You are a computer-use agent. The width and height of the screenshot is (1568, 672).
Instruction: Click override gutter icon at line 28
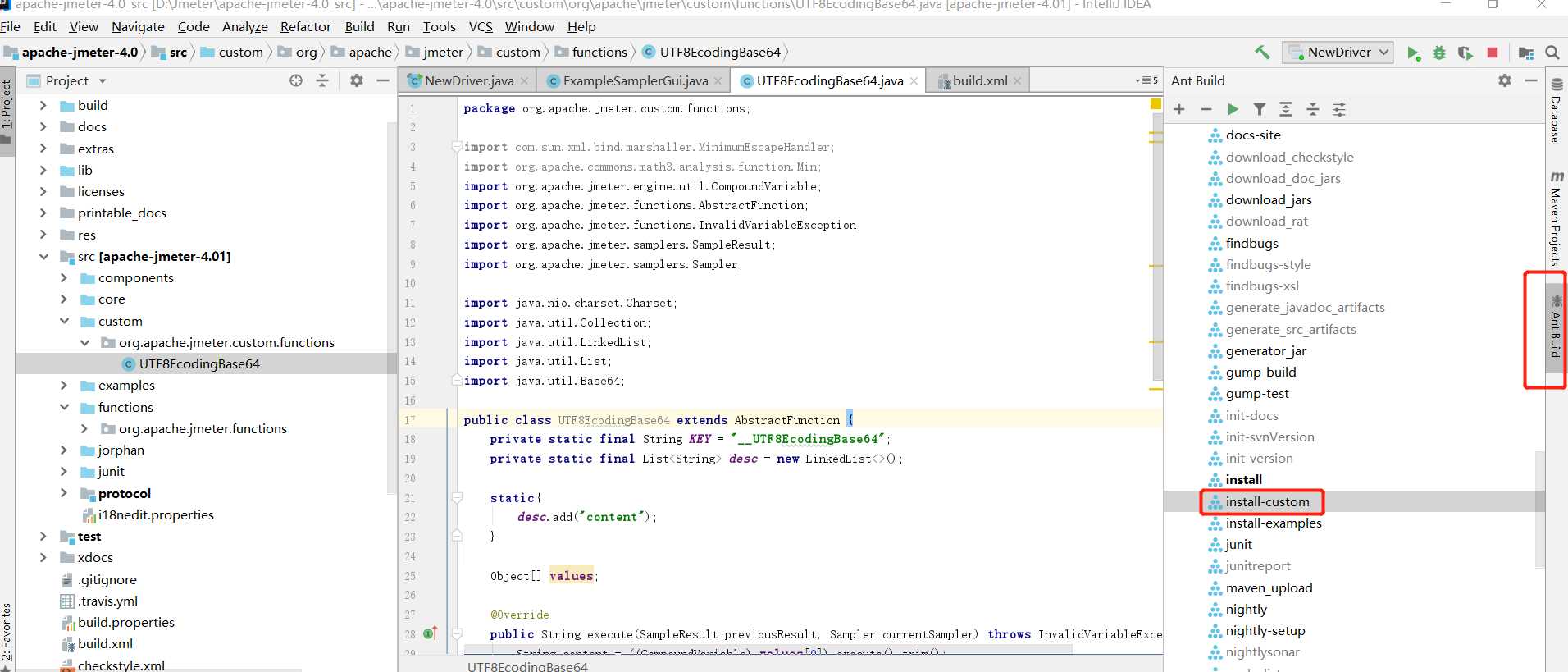(431, 633)
